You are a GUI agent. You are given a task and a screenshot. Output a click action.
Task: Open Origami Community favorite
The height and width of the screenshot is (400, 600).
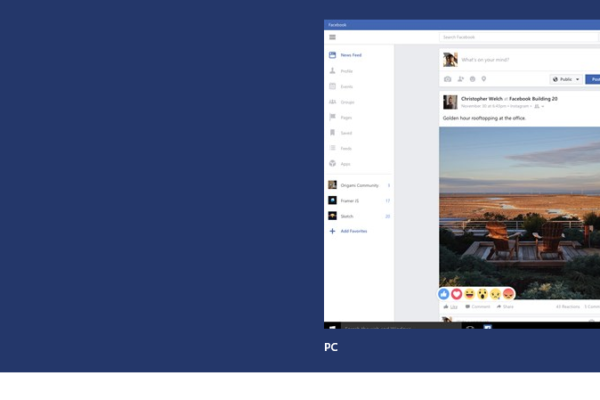(359, 185)
